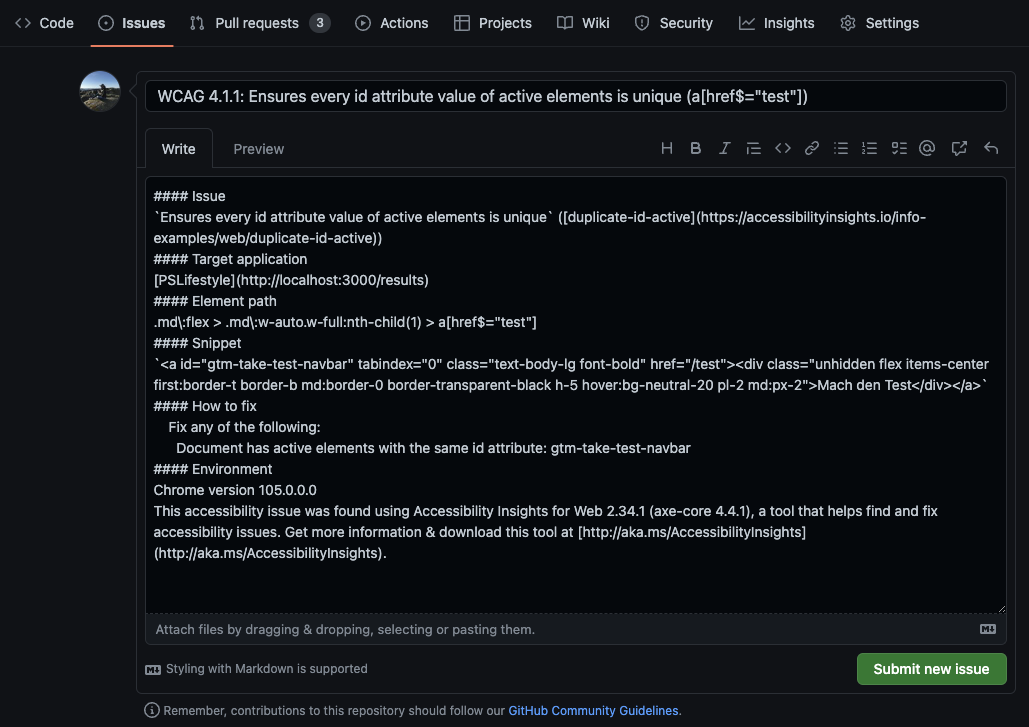Open Styling with Markdown is supported link
1029x727 pixels.
pyautogui.click(x=257, y=669)
